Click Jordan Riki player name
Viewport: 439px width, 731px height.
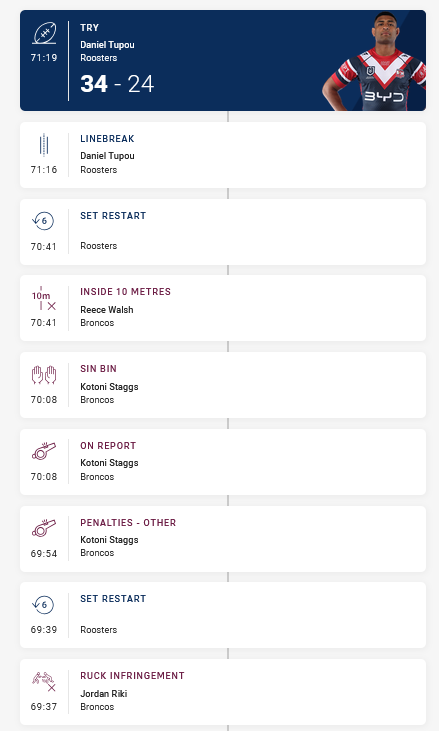click(x=103, y=694)
